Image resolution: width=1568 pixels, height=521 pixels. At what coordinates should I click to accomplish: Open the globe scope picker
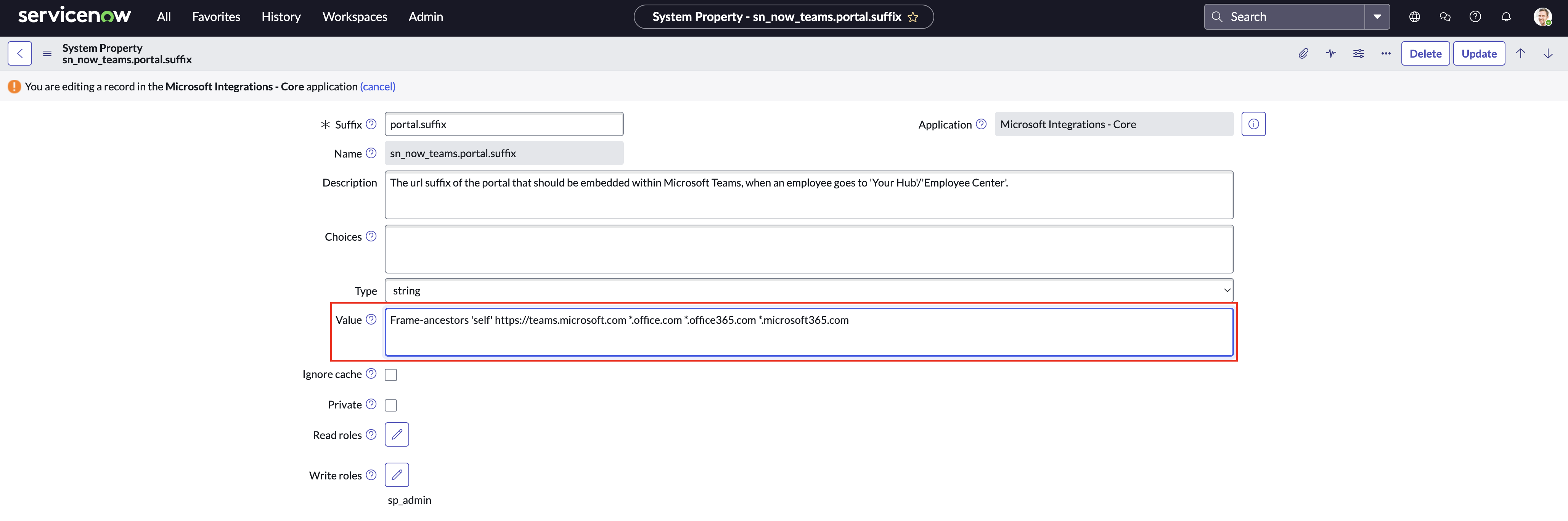(1415, 16)
